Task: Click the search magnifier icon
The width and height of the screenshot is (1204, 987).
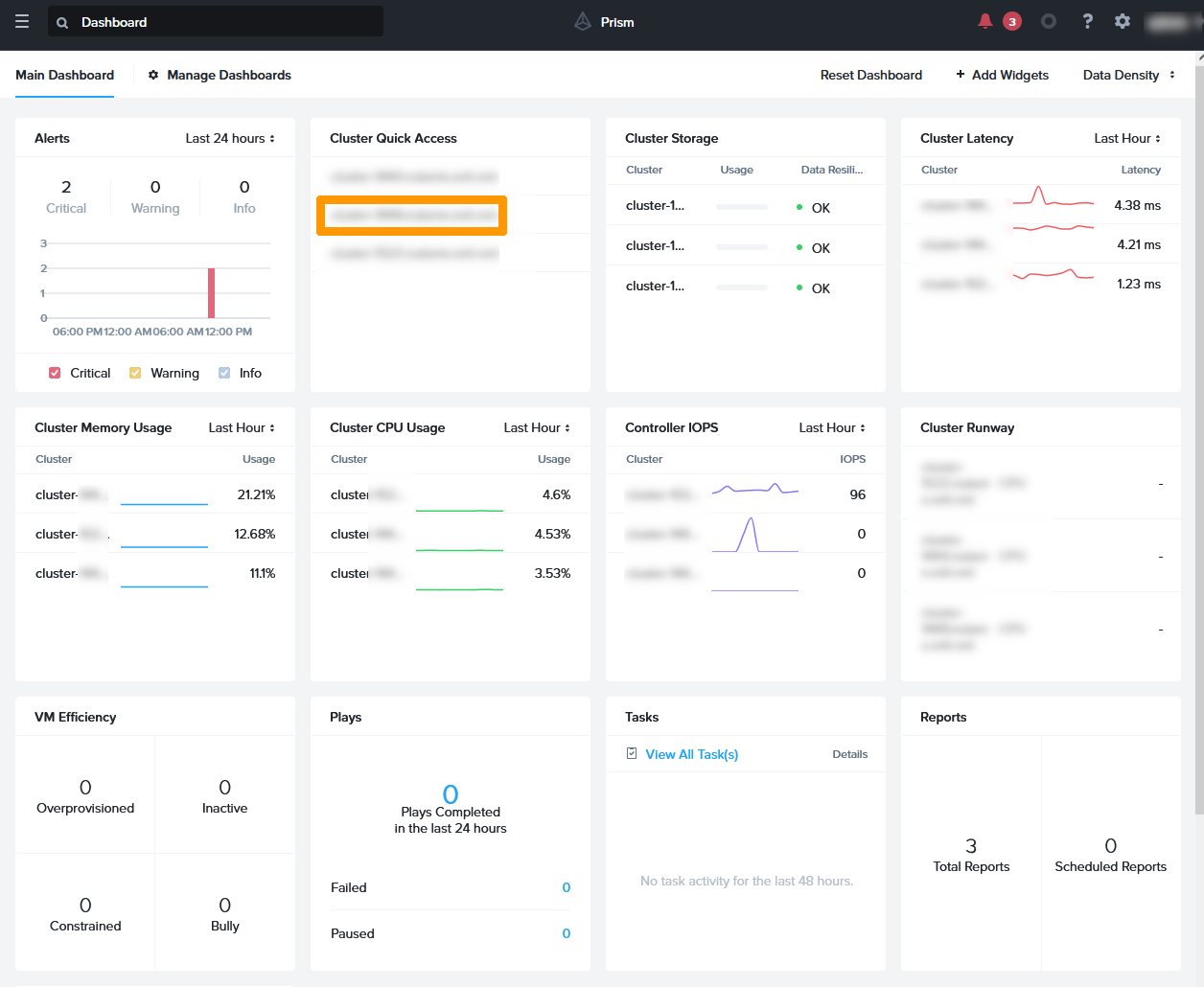Action: click(62, 23)
